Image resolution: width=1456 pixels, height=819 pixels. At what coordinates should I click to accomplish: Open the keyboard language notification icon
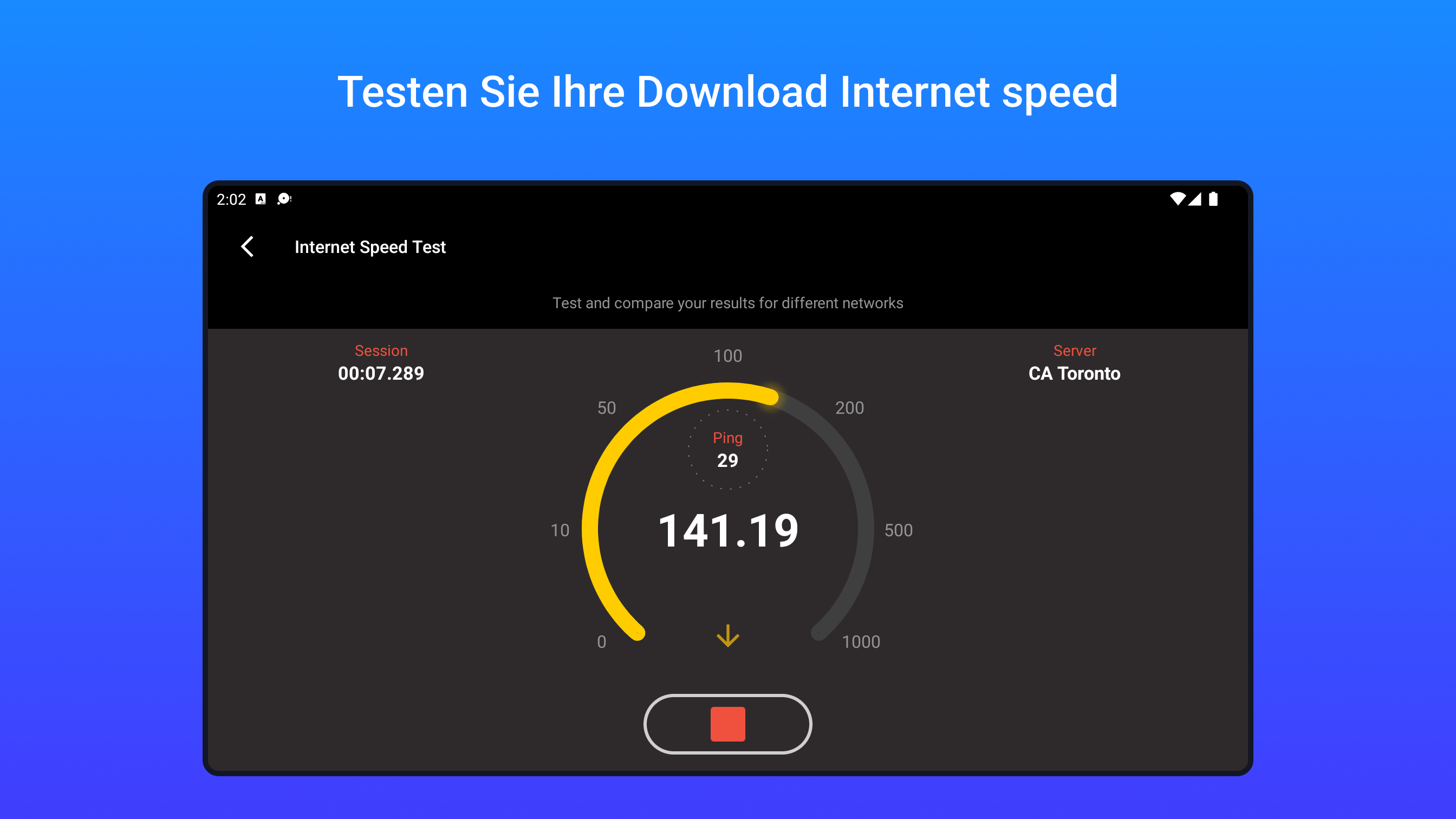(x=260, y=199)
